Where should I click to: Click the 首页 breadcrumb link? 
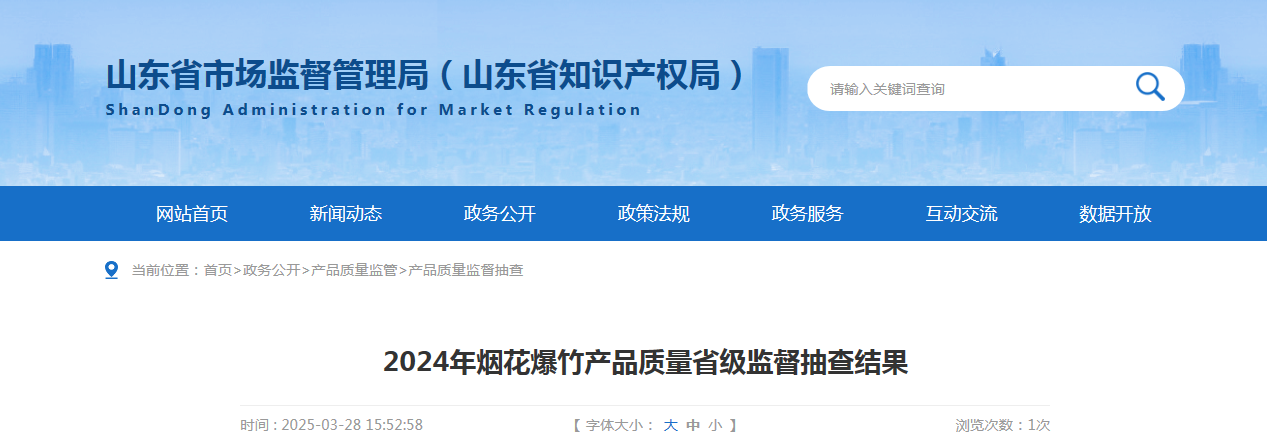pos(218,270)
